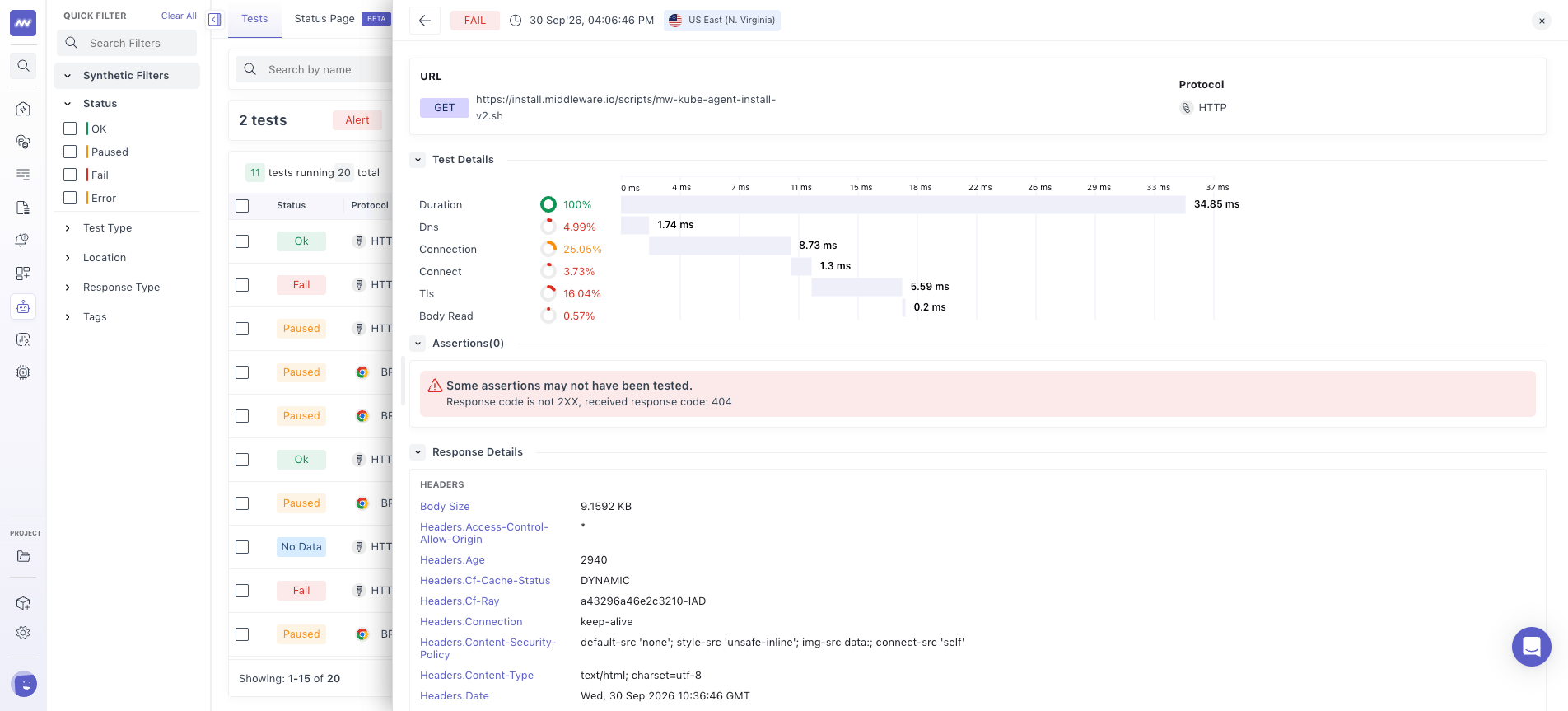Collapse the Assertions(0) section
Image resolution: width=1568 pixels, height=711 pixels.
click(418, 344)
